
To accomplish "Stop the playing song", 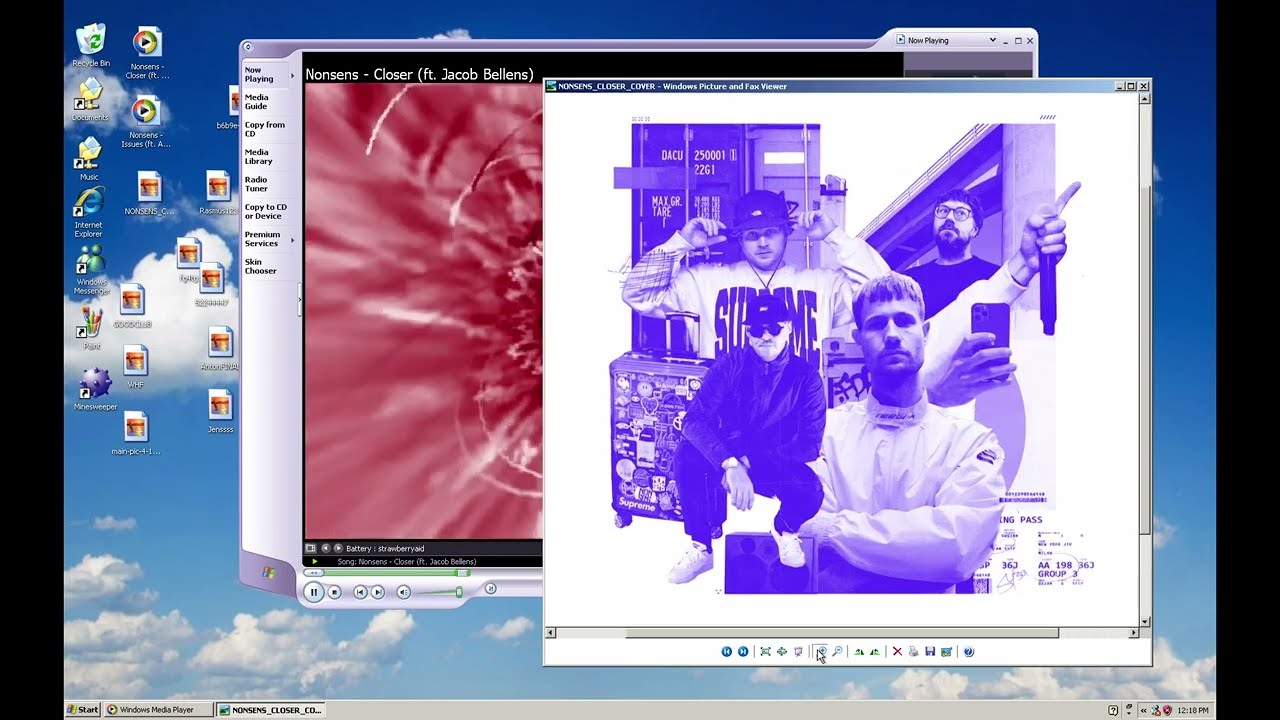I will 335,592.
